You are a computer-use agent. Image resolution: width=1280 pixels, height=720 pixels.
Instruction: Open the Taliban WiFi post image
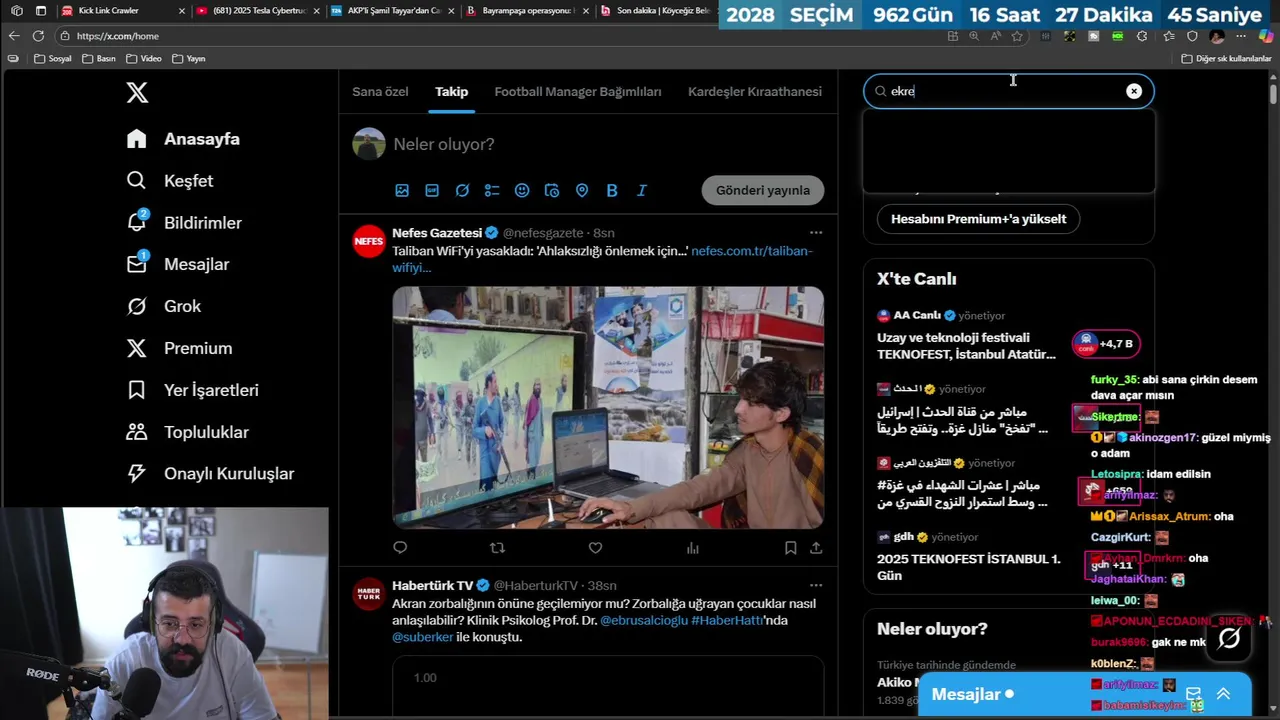tap(608, 407)
